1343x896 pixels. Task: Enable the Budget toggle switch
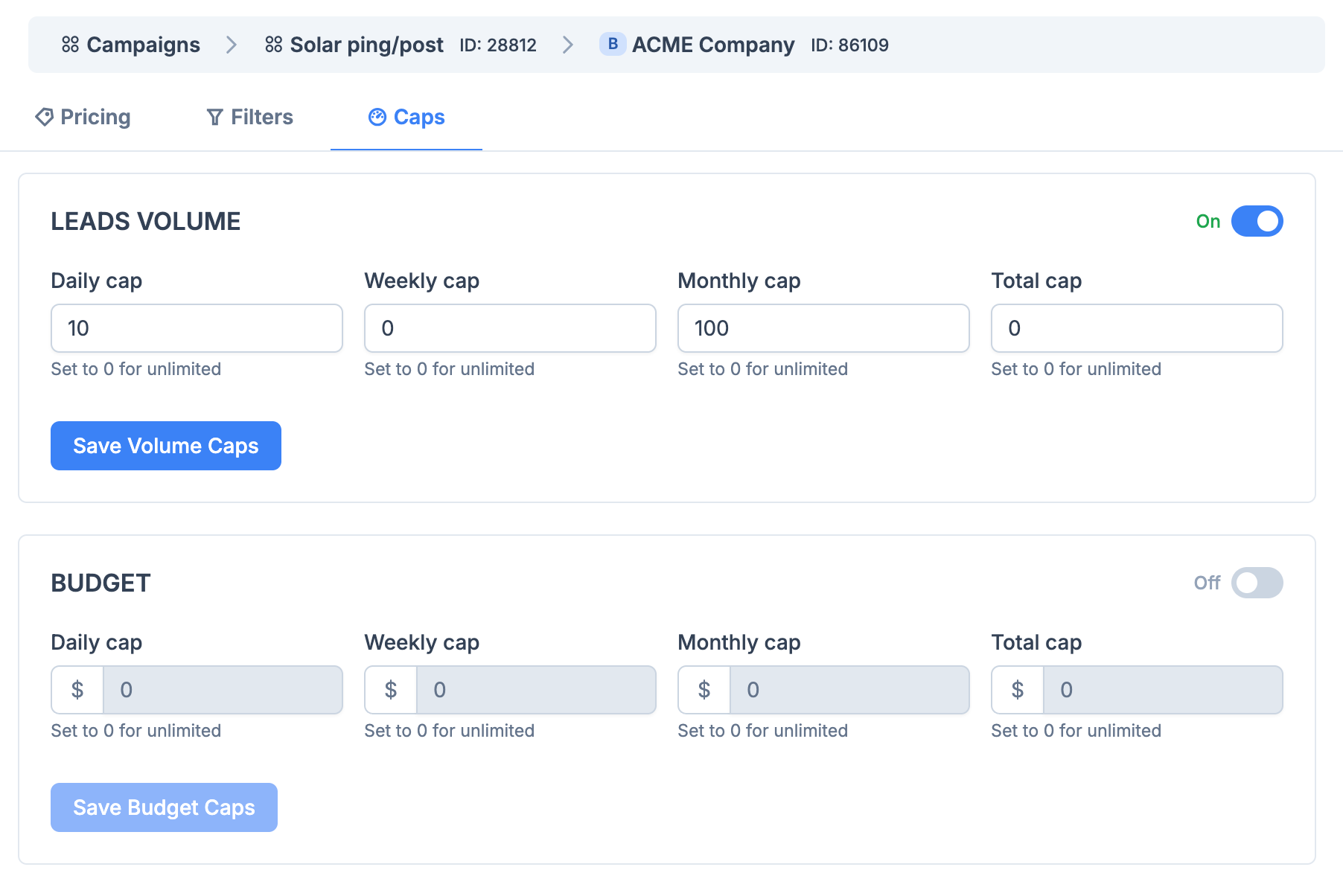[x=1257, y=583]
